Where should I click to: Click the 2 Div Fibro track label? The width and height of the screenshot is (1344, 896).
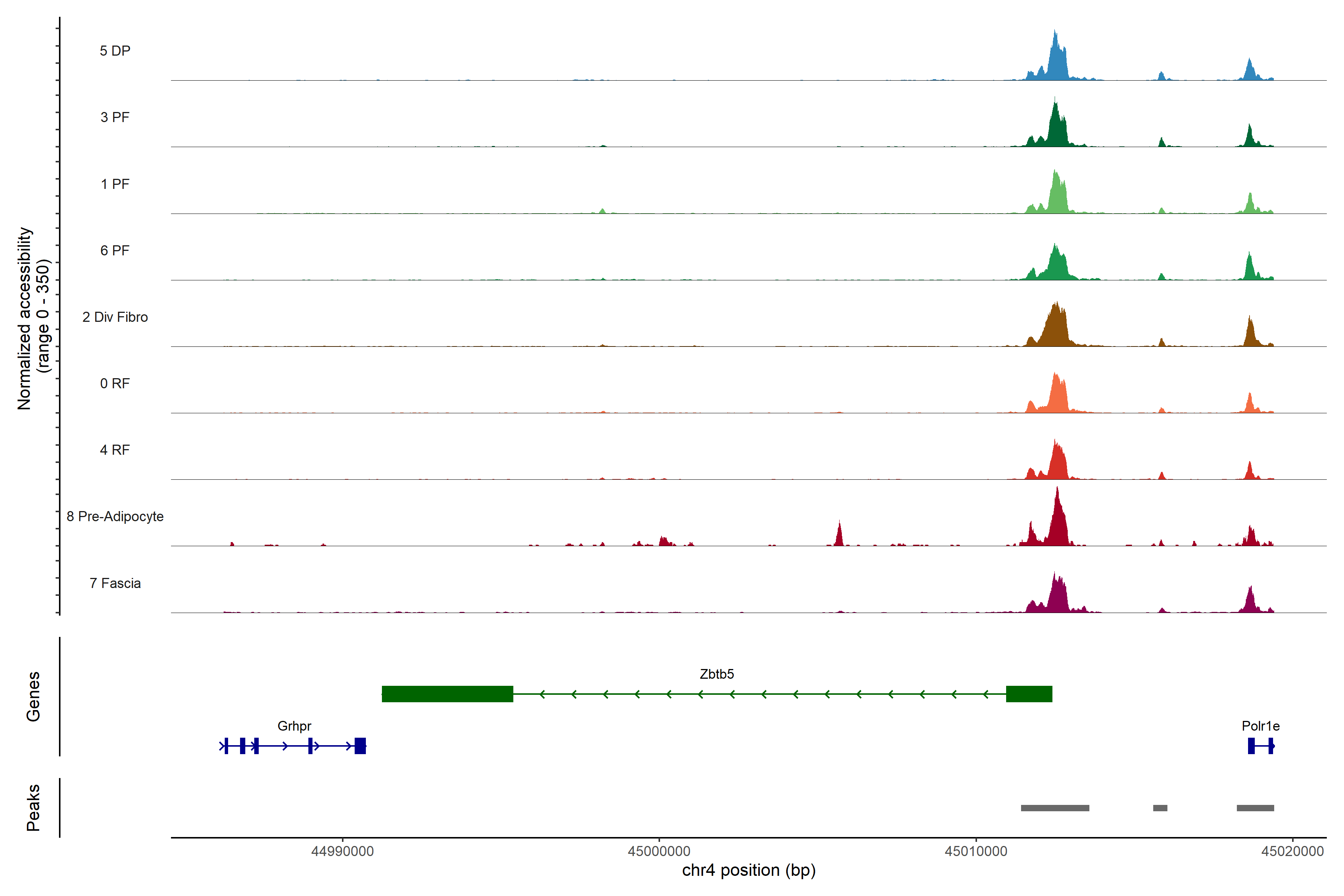[x=115, y=317]
